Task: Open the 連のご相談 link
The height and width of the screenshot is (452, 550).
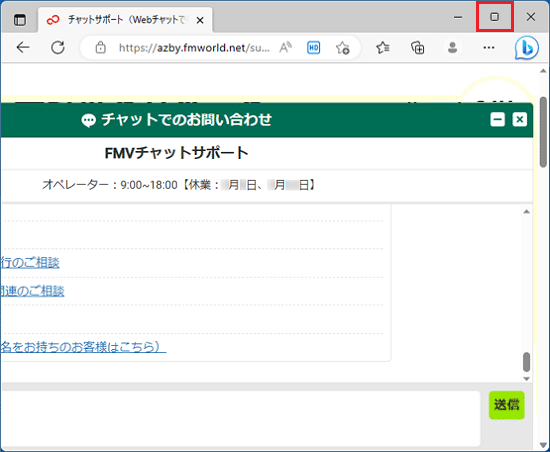Action: pyautogui.click(x=32, y=291)
